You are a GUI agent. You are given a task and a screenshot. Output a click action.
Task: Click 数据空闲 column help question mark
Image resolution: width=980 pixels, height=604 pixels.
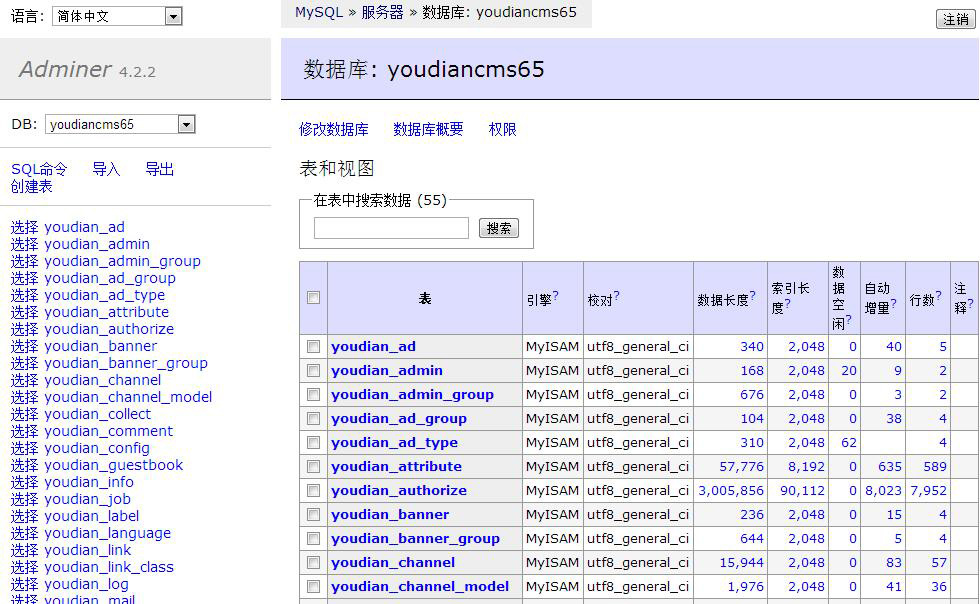(848, 319)
